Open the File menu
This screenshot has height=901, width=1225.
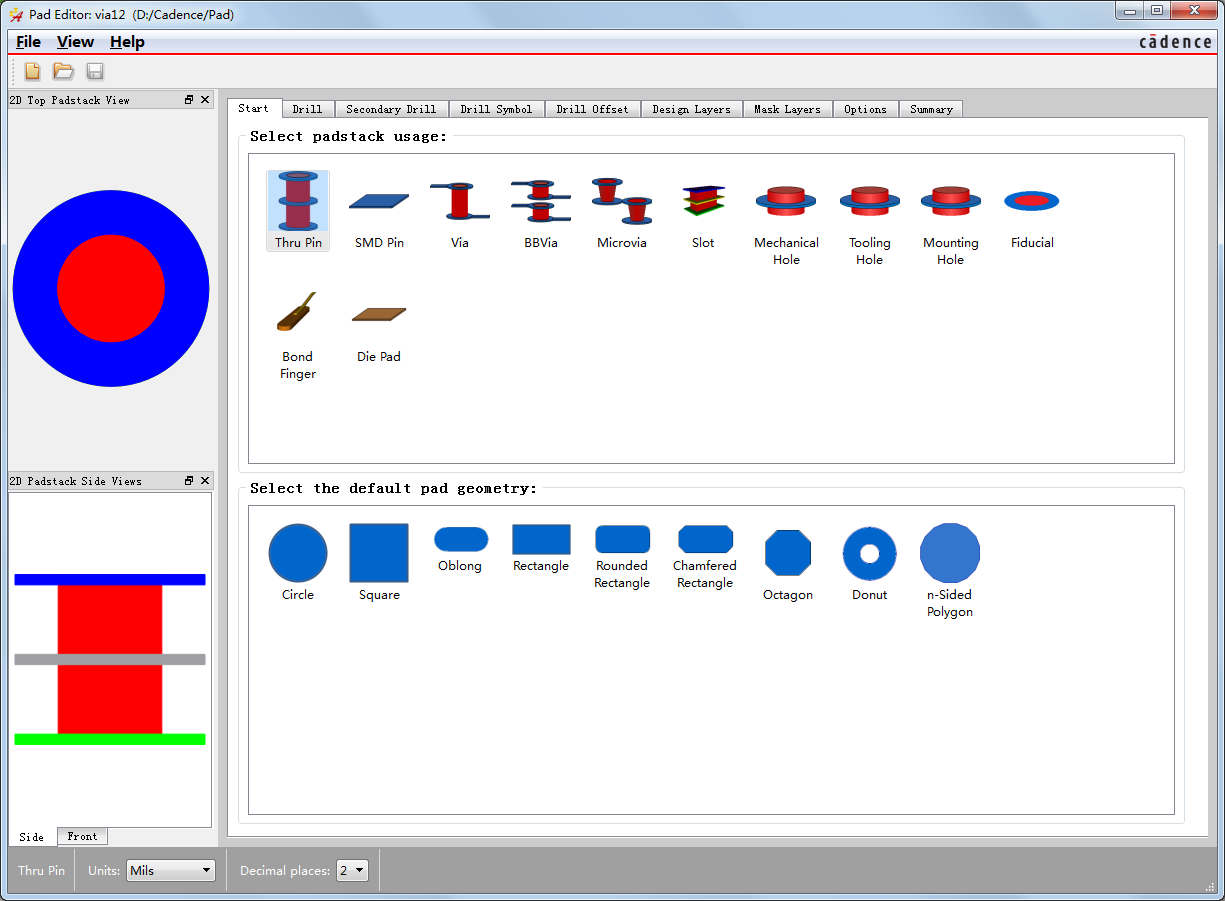28,42
